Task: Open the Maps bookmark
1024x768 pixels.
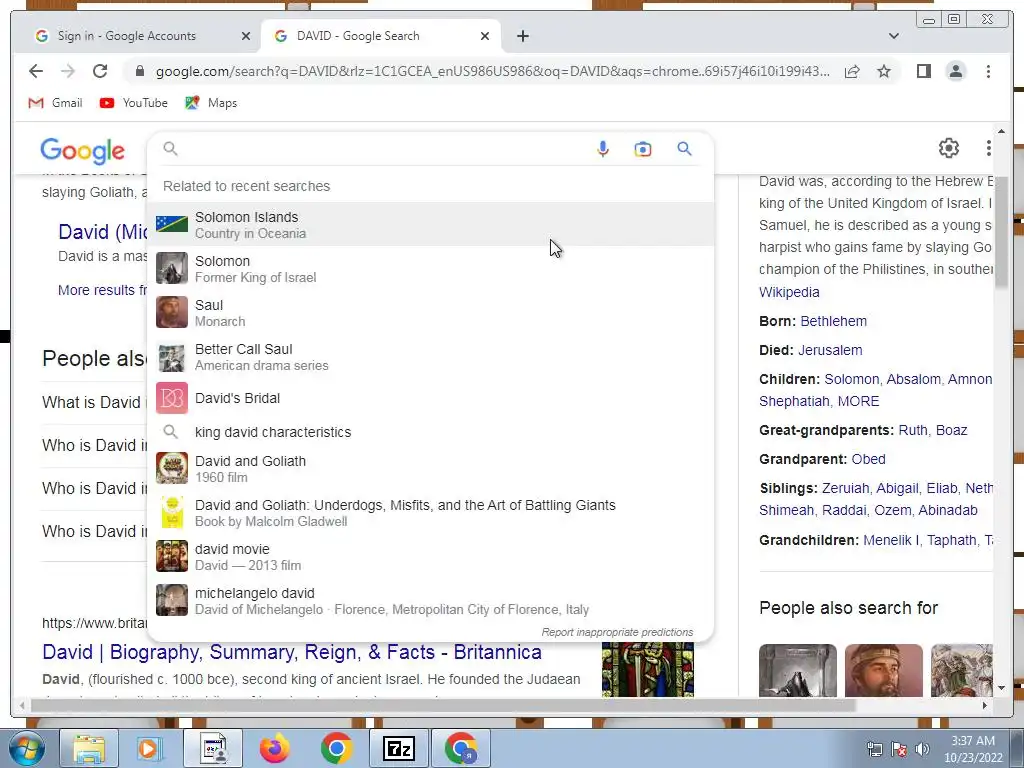Action: pyautogui.click(x=211, y=103)
